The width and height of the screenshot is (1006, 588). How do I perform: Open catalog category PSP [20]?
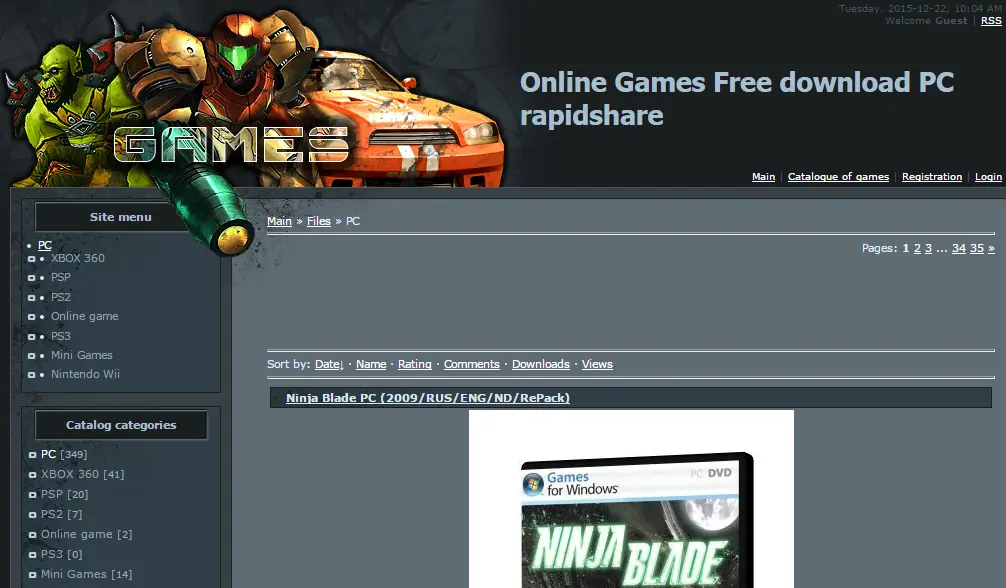(x=64, y=494)
